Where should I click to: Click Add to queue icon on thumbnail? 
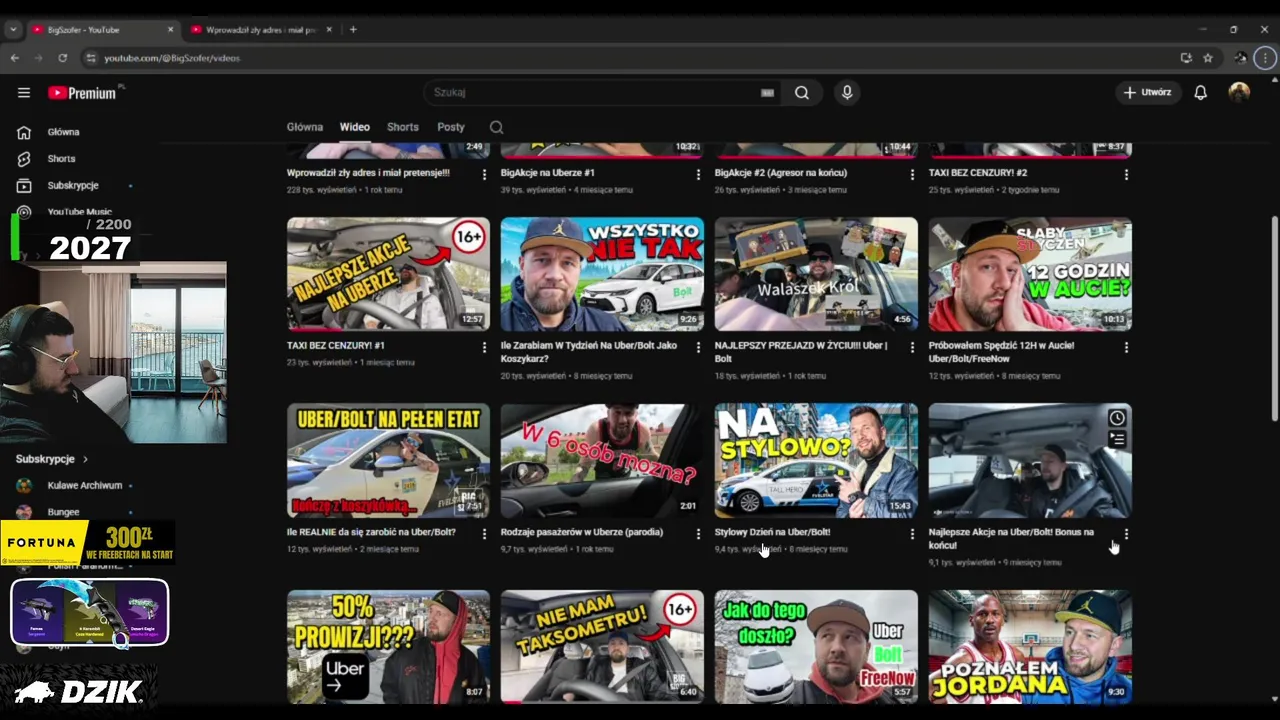click(x=1117, y=439)
